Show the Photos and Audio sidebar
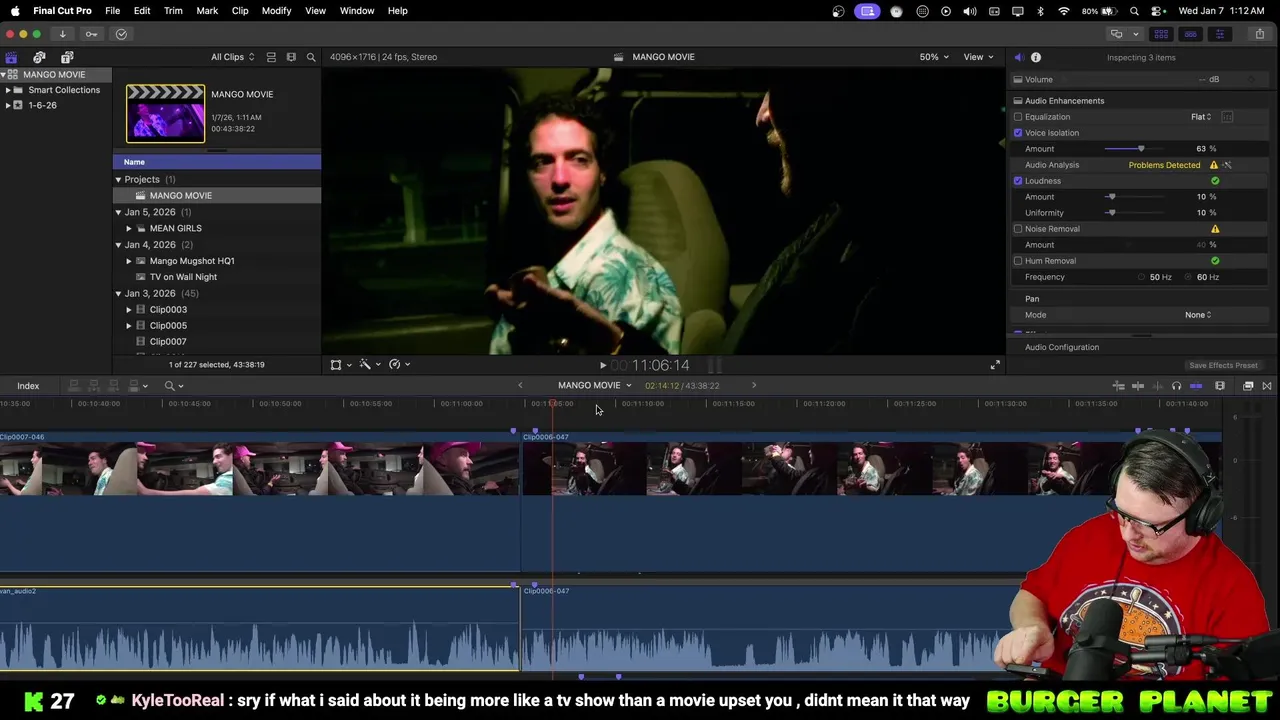1280x720 pixels. pos(39,57)
